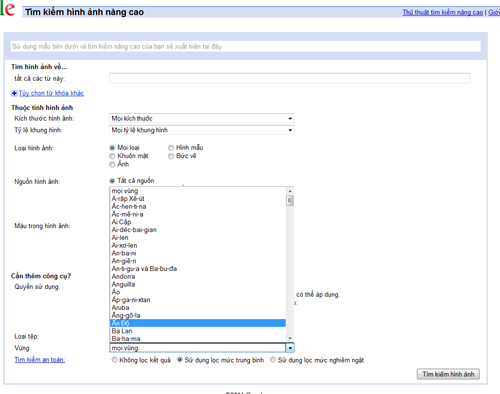The image size is (500, 394).
Task: Select the Hình mẫu radio option
Action: [171, 148]
